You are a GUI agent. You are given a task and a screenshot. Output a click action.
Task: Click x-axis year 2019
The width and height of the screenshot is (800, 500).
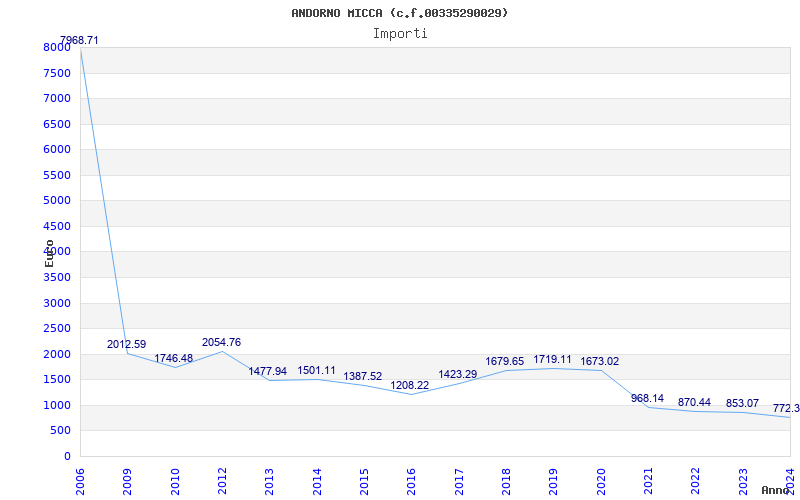pyautogui.click(x=554, y=482)
